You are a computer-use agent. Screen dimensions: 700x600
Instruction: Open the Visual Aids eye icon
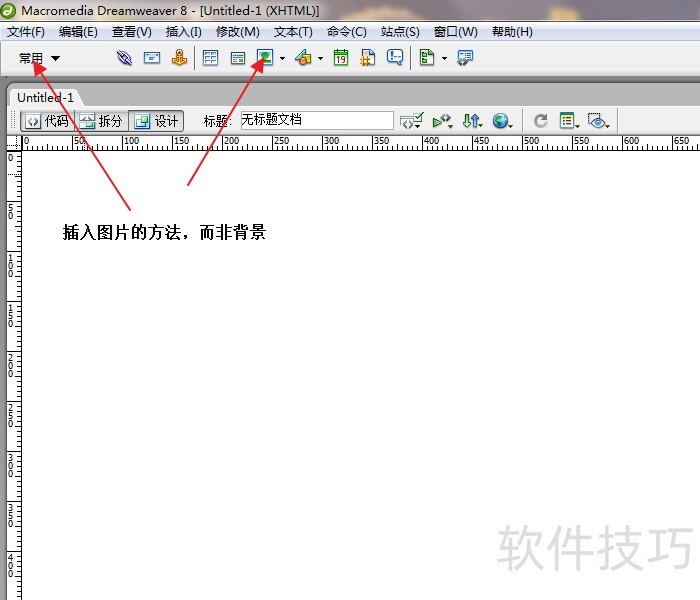click(598, 121)
